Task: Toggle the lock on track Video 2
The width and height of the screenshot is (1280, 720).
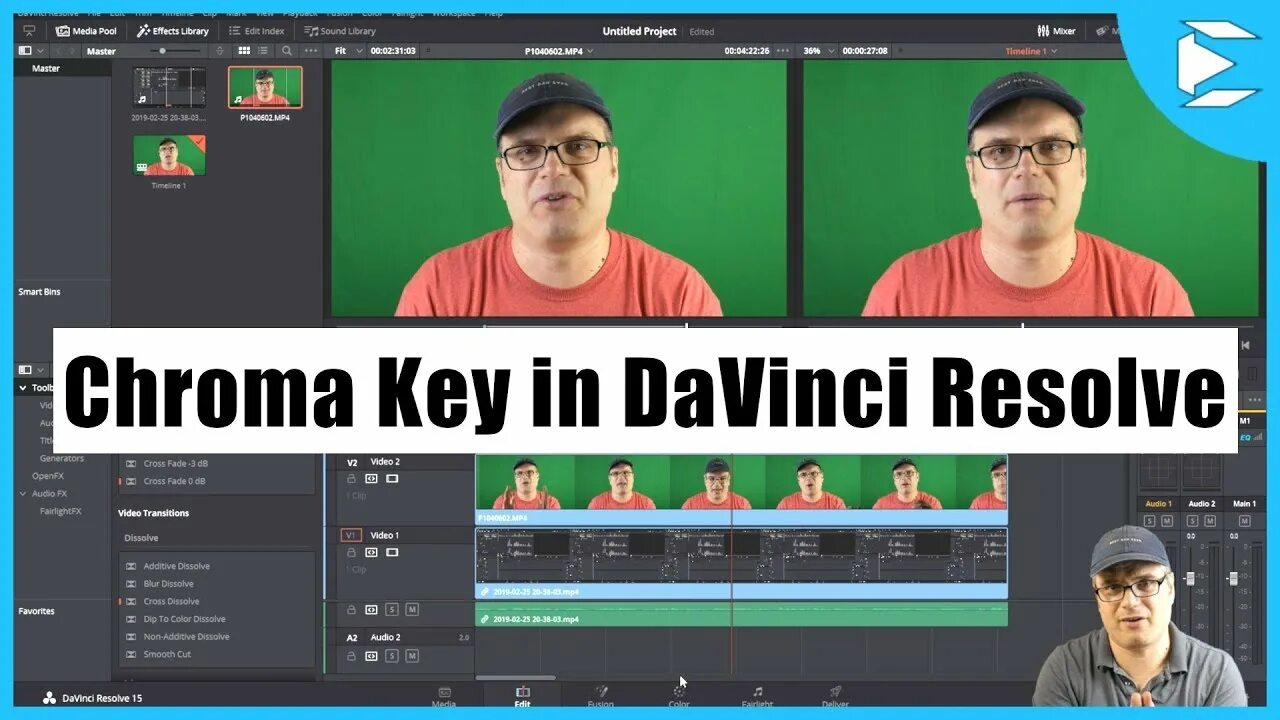Action: tap(351, 479)
